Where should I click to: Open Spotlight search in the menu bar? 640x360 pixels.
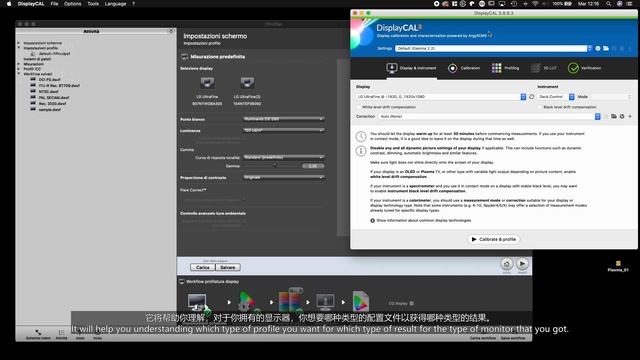pyautogui.click(x=608, y=4)
